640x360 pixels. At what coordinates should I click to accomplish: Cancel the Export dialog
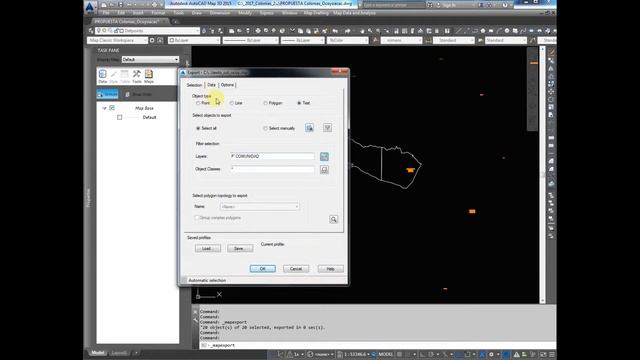[x=296, y=269]
